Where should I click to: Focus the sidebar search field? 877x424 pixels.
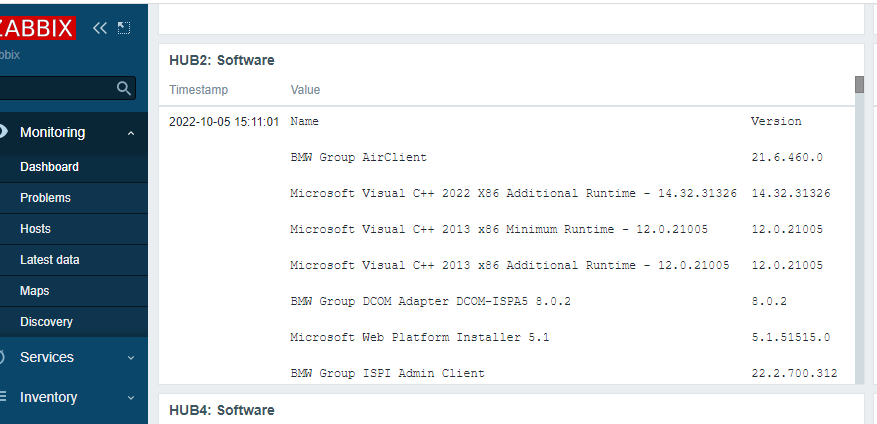click(55, 88)
